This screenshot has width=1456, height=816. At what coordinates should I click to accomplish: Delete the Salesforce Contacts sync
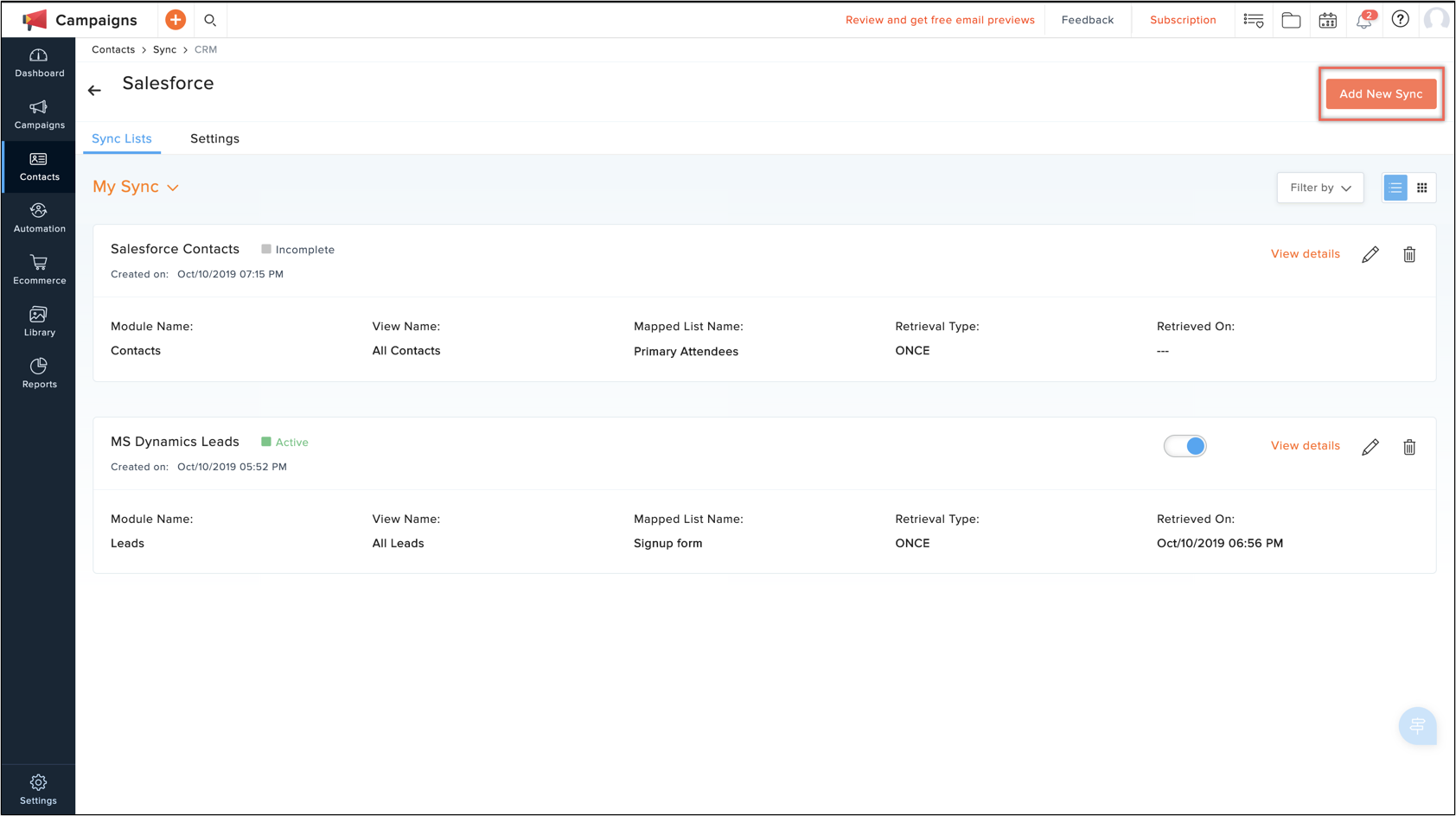(1409, 254)
